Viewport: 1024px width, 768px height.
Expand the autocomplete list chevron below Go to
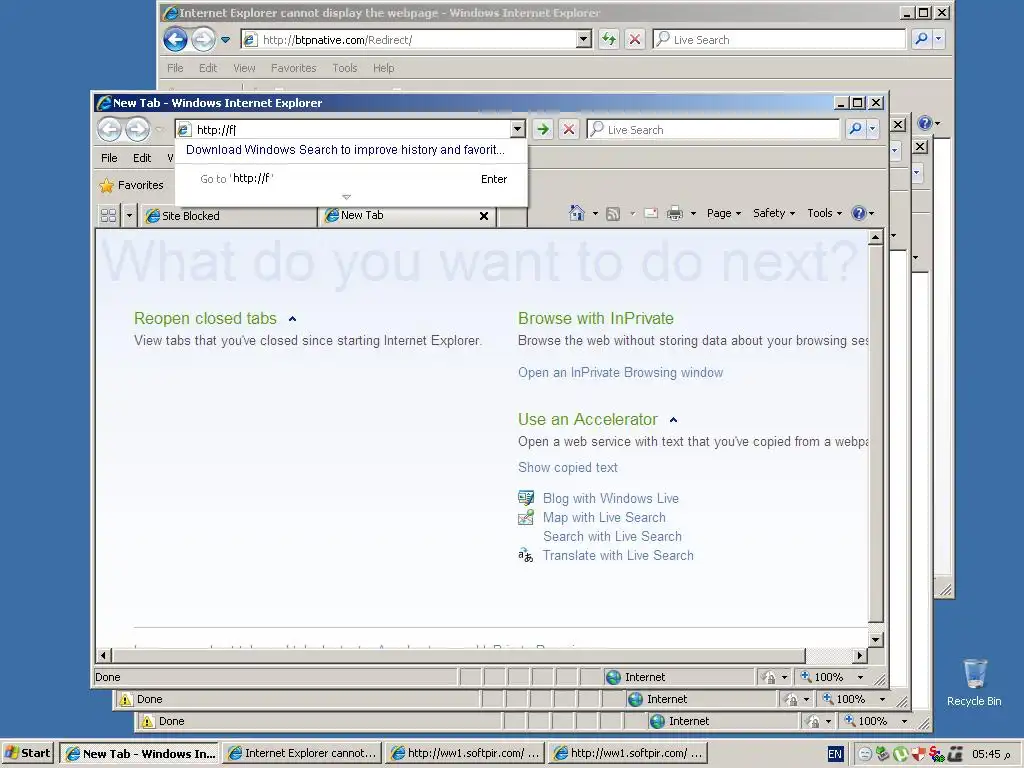point(347,197)
